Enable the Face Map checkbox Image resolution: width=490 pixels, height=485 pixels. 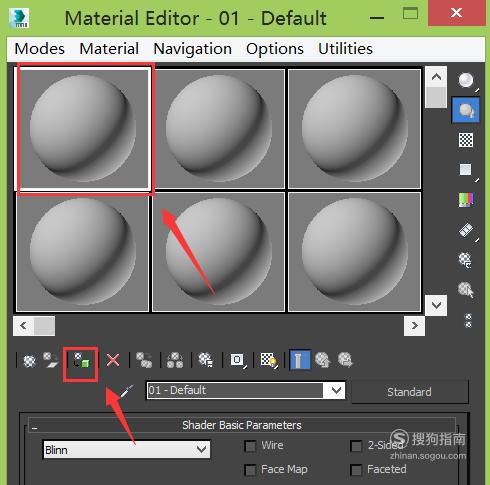pos(250,470)
